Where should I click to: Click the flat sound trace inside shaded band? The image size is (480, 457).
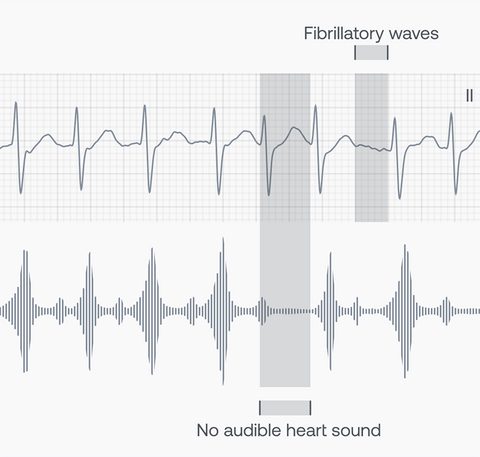pos(291,311)
